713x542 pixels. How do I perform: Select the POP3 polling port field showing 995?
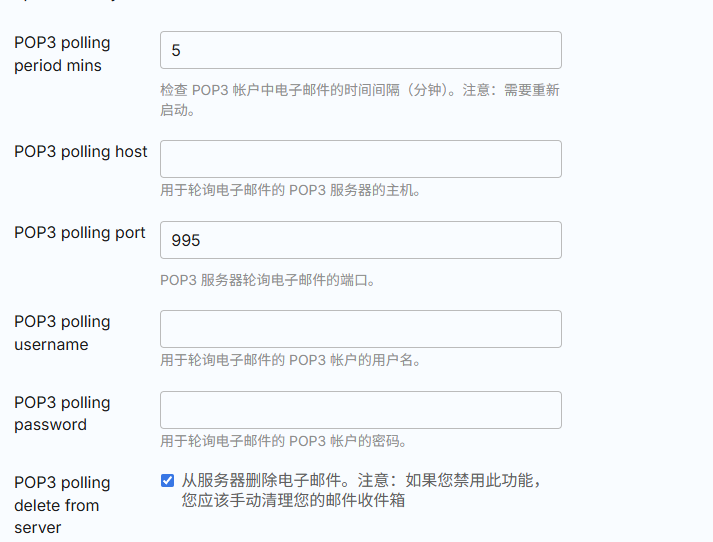click(361, 240)
